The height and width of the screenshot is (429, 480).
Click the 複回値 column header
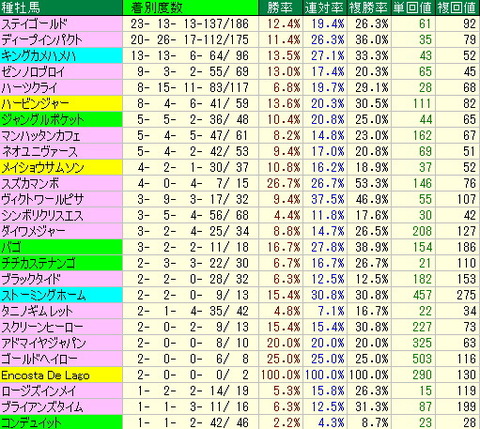(458, 8)
